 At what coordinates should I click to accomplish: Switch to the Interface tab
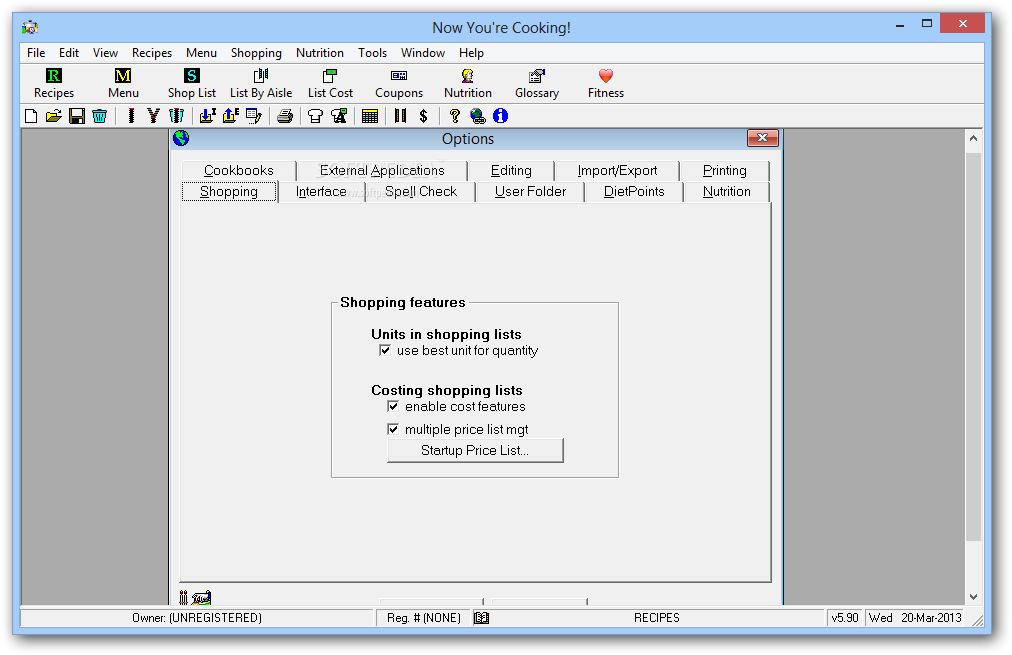pyautogui.click(x=321, y=192)
